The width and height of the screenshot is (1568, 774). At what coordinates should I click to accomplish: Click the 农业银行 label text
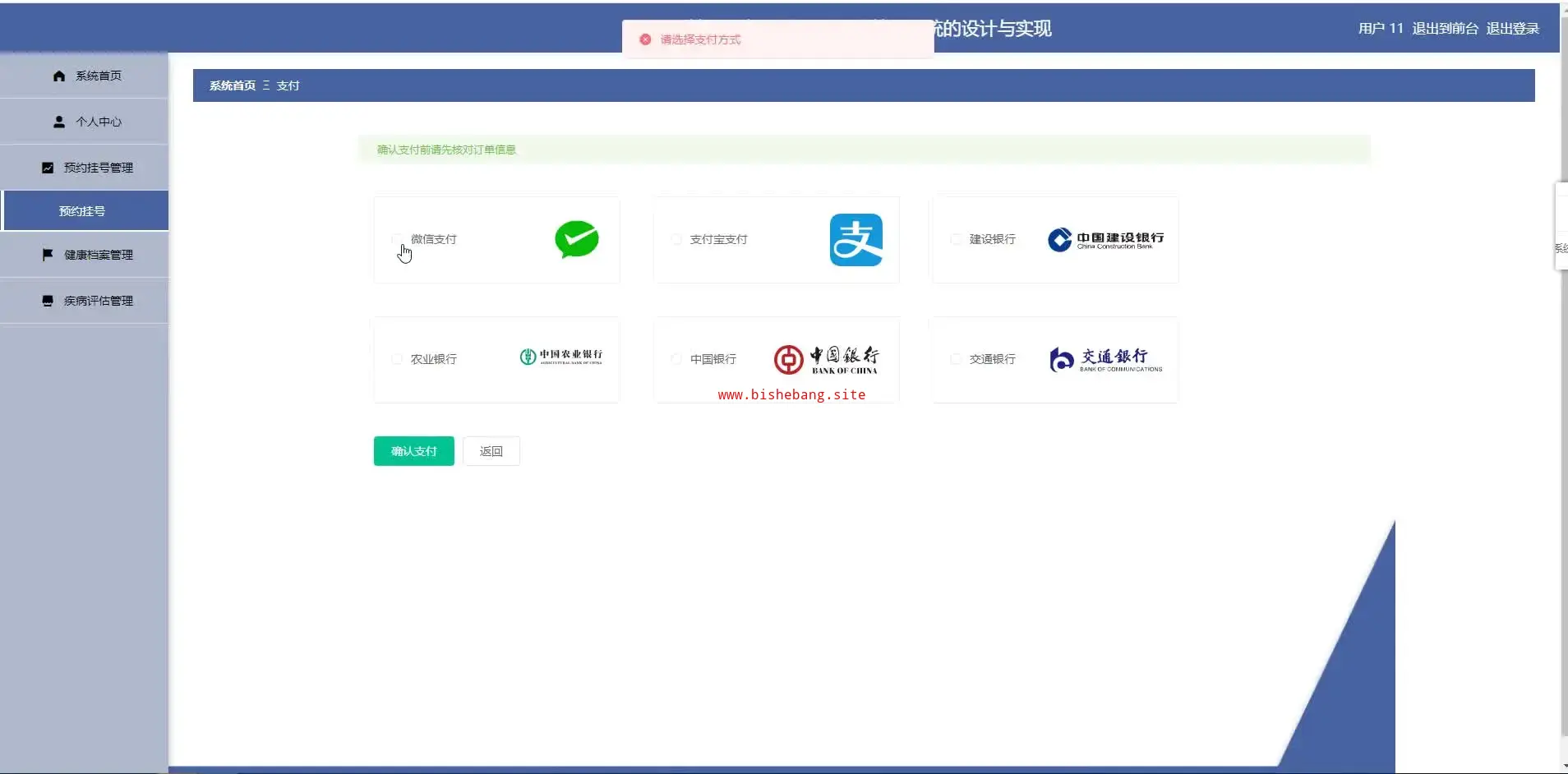[434, 359]
